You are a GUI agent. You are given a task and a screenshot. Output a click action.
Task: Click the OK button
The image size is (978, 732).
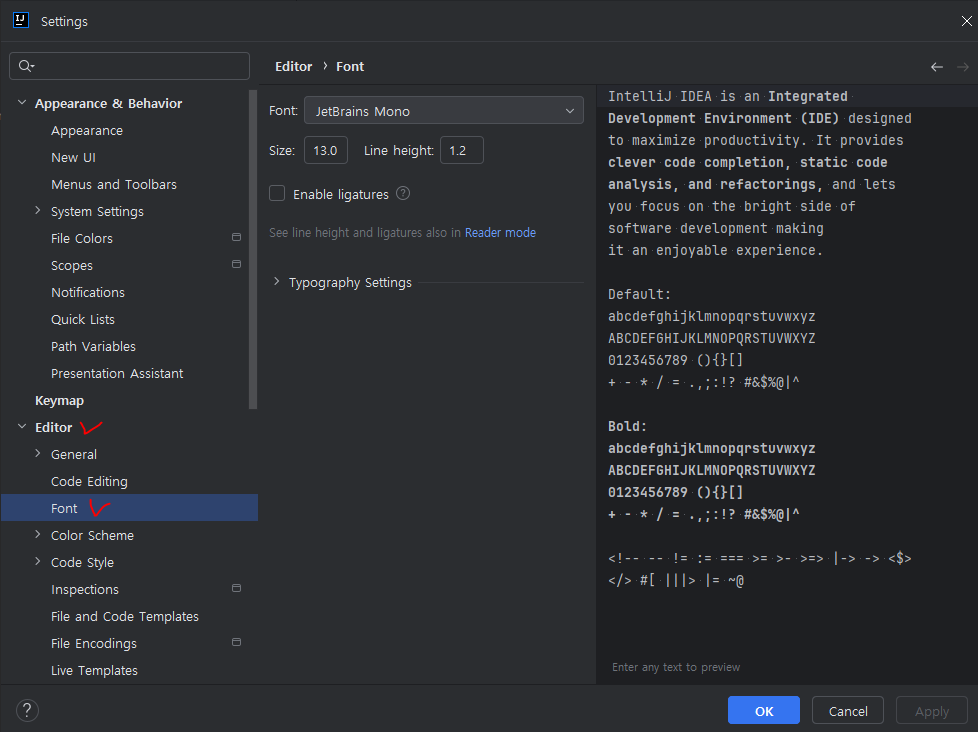pyautogui.click(x=763, y=710)
